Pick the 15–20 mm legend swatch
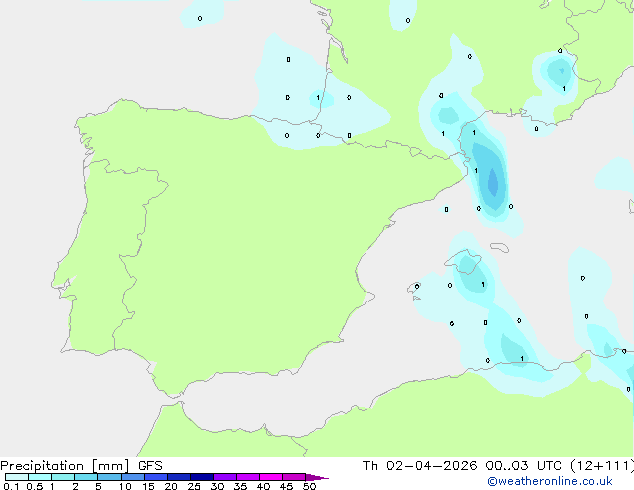Viewport: 634px width, 490px height. [156, 477]
